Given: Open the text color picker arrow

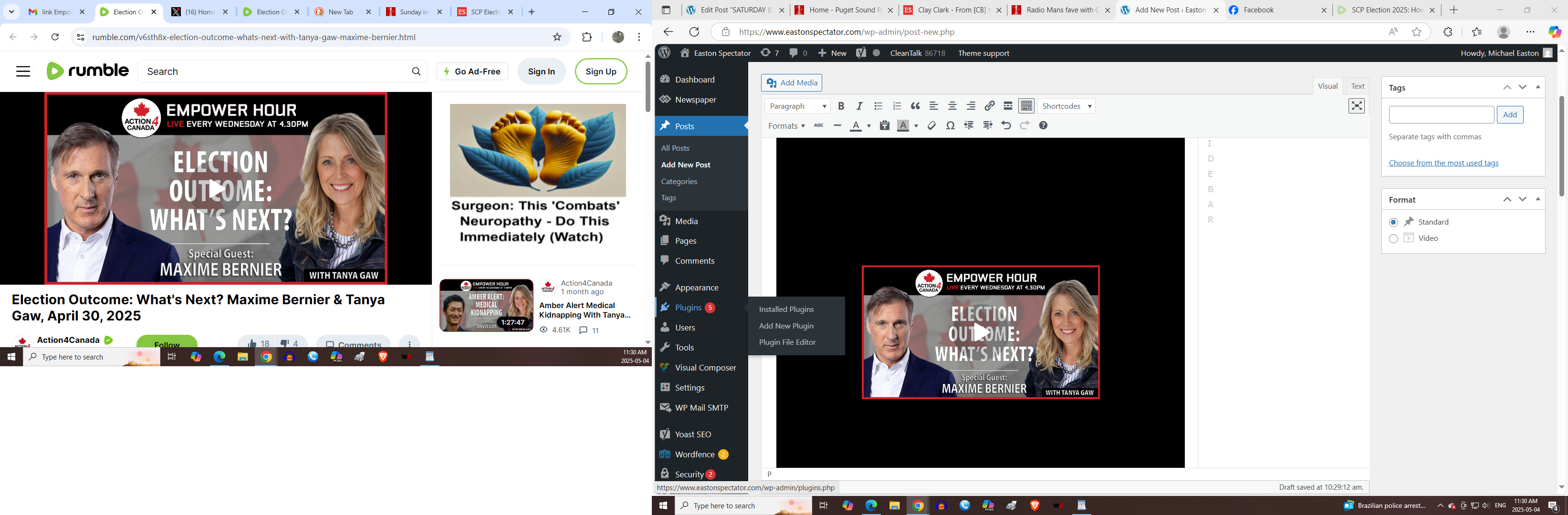Looking at the screenshot, I should tap(868, 126).
